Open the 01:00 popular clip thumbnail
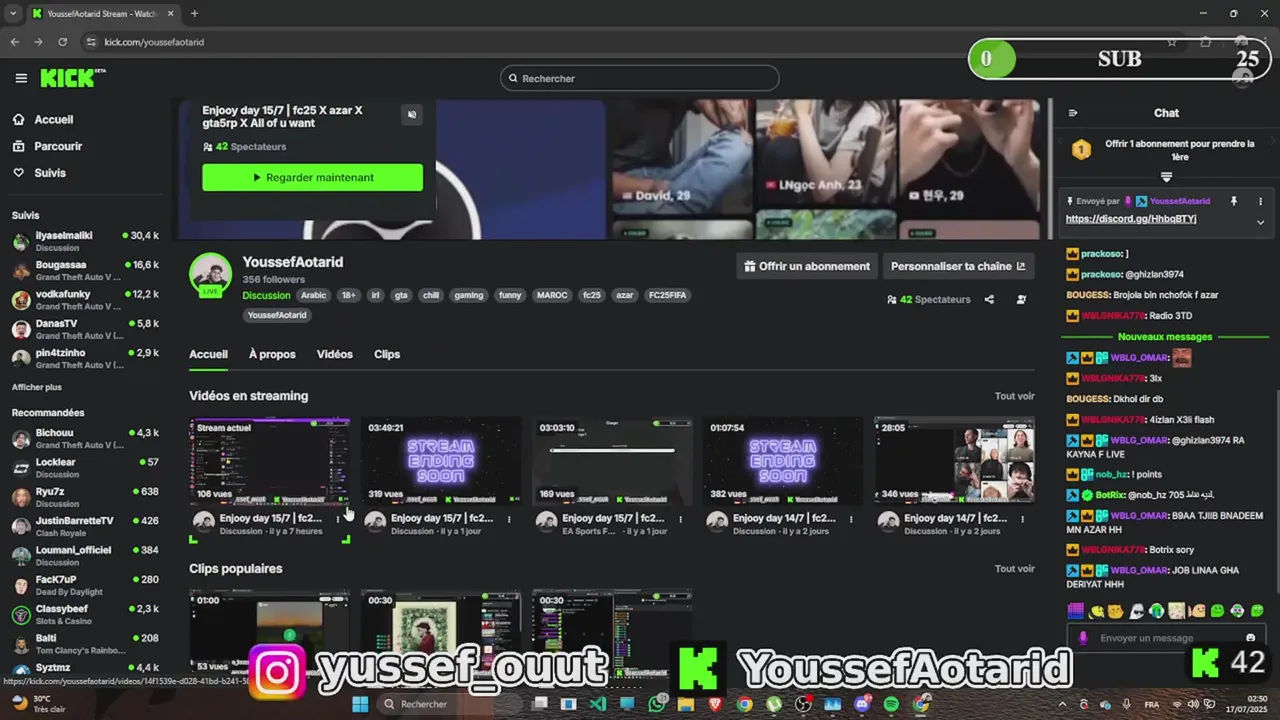The height and width of the screenshot is (720, 1280). tap(270, 632)
